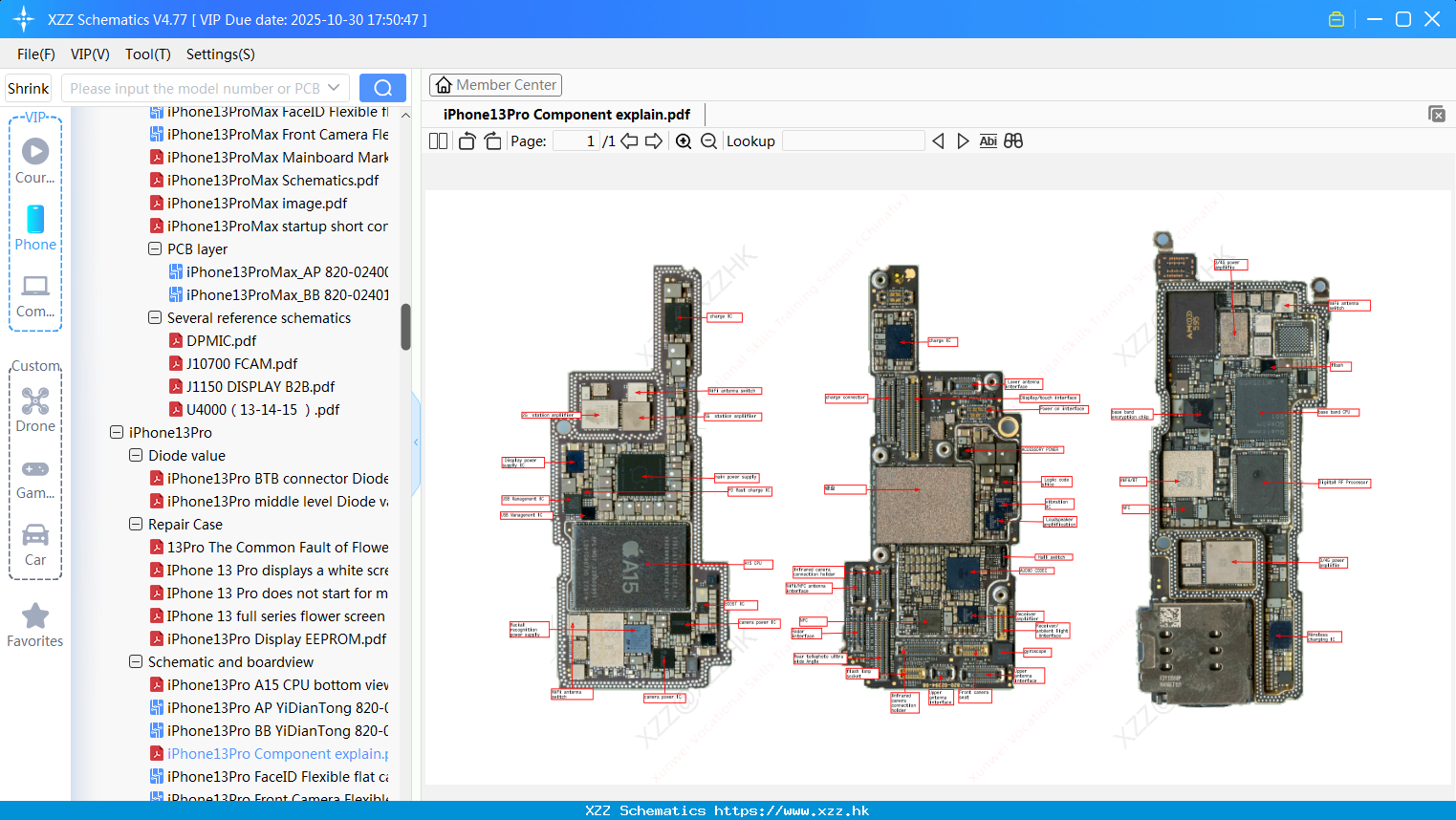
Task: Open the Settings(S) menu
Action: 221,54
